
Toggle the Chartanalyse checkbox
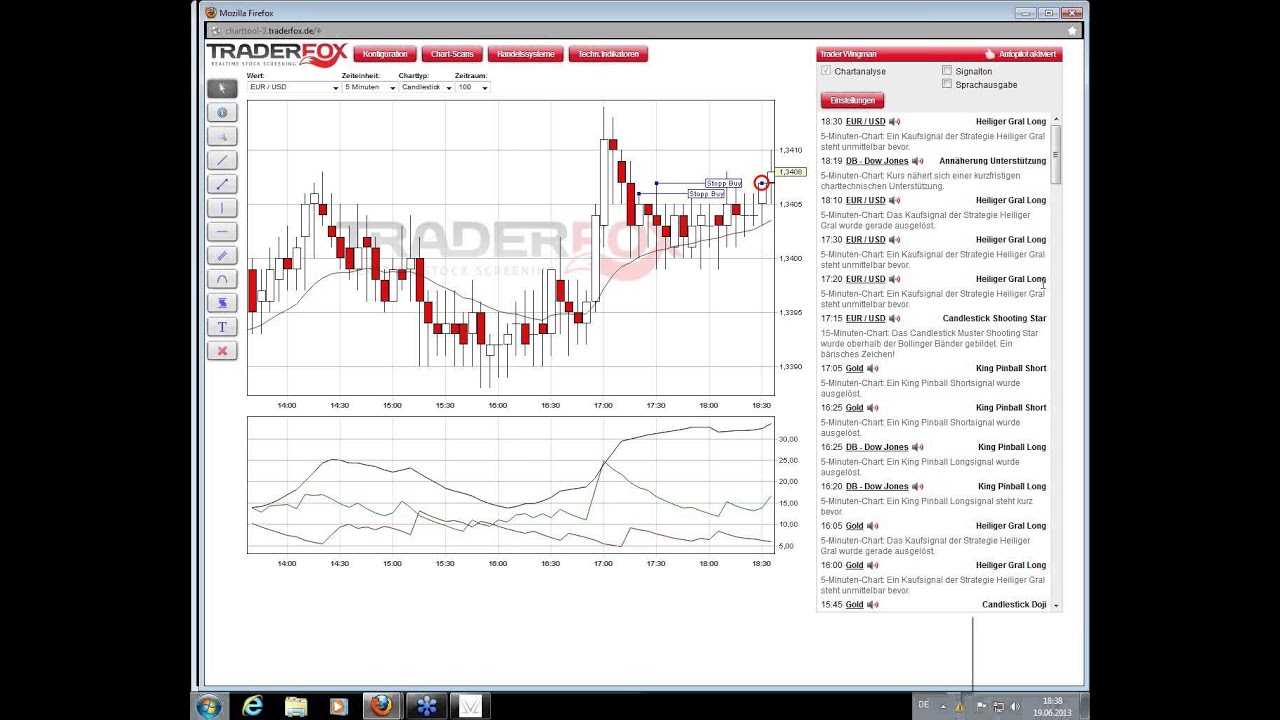[826, 72]
